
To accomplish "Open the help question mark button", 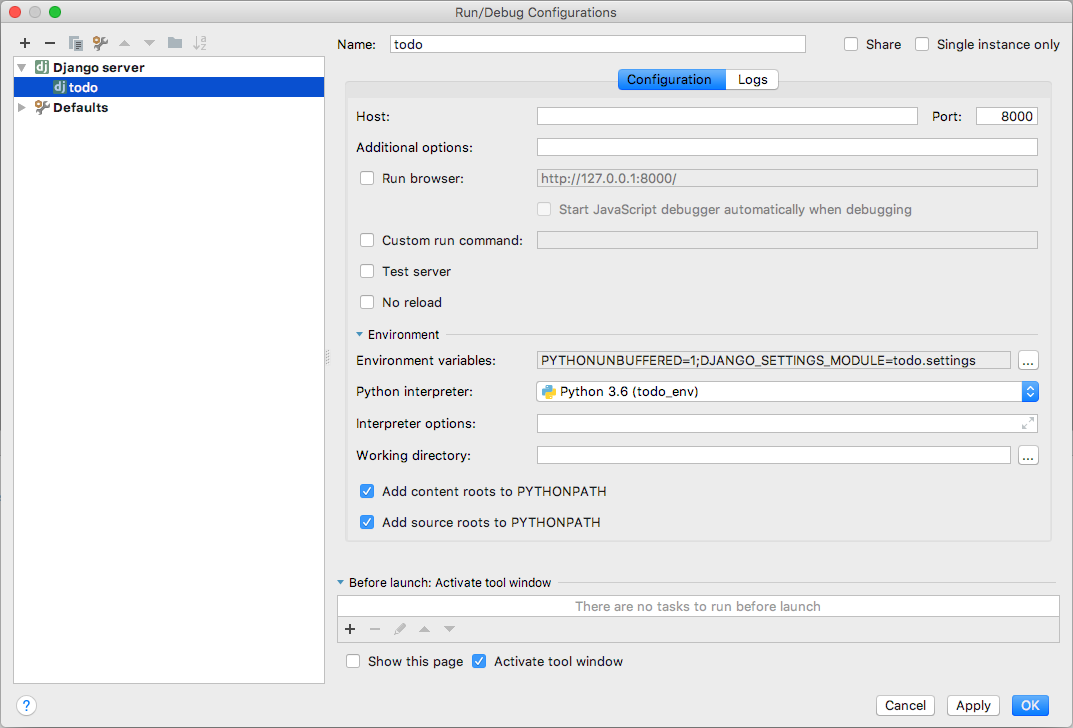I will point(26,705).
